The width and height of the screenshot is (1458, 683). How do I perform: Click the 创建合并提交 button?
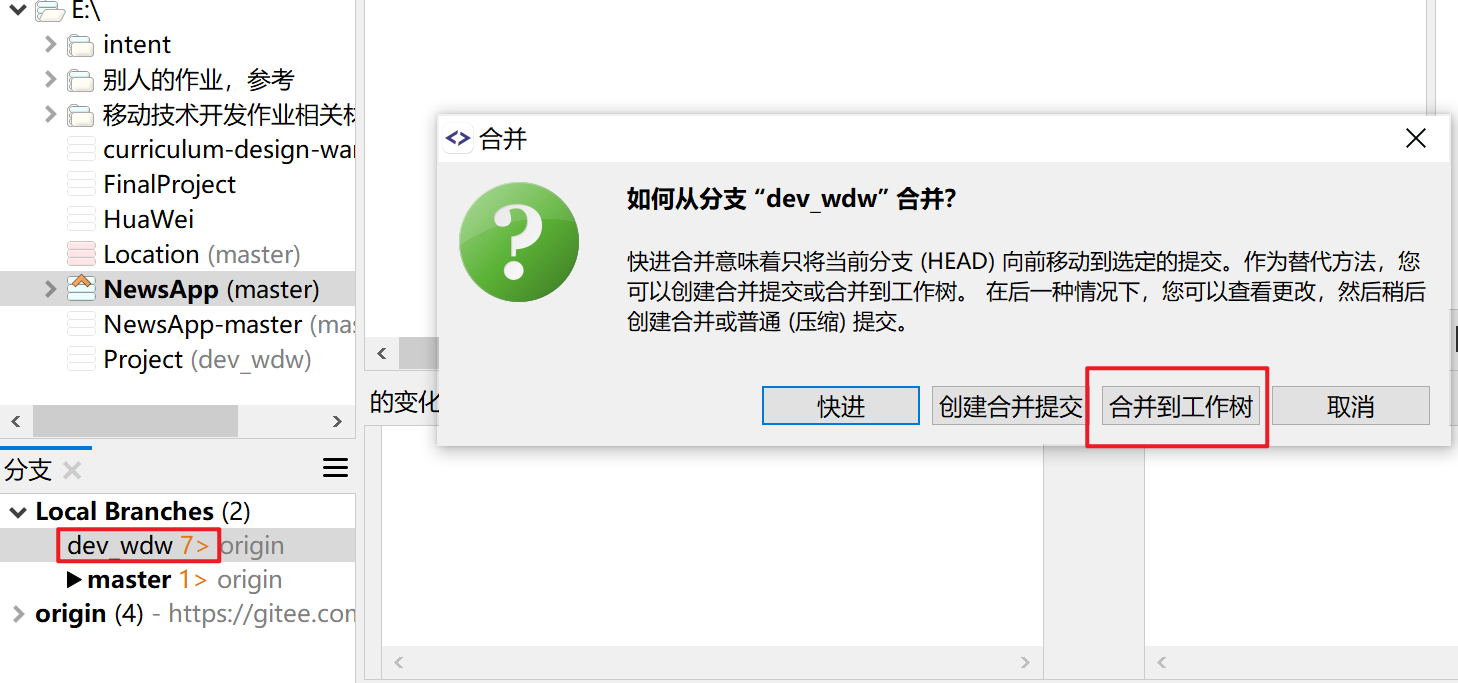[1011, 406]
